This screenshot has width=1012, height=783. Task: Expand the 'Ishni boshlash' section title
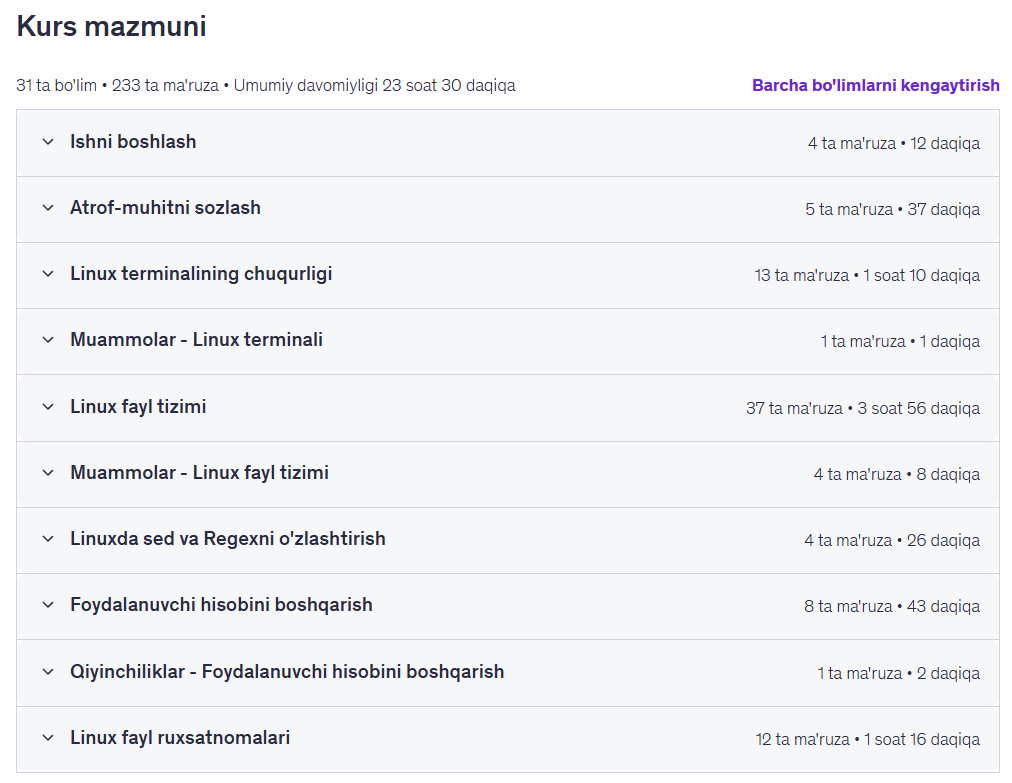pyautogui.click(x=133, y=142)
